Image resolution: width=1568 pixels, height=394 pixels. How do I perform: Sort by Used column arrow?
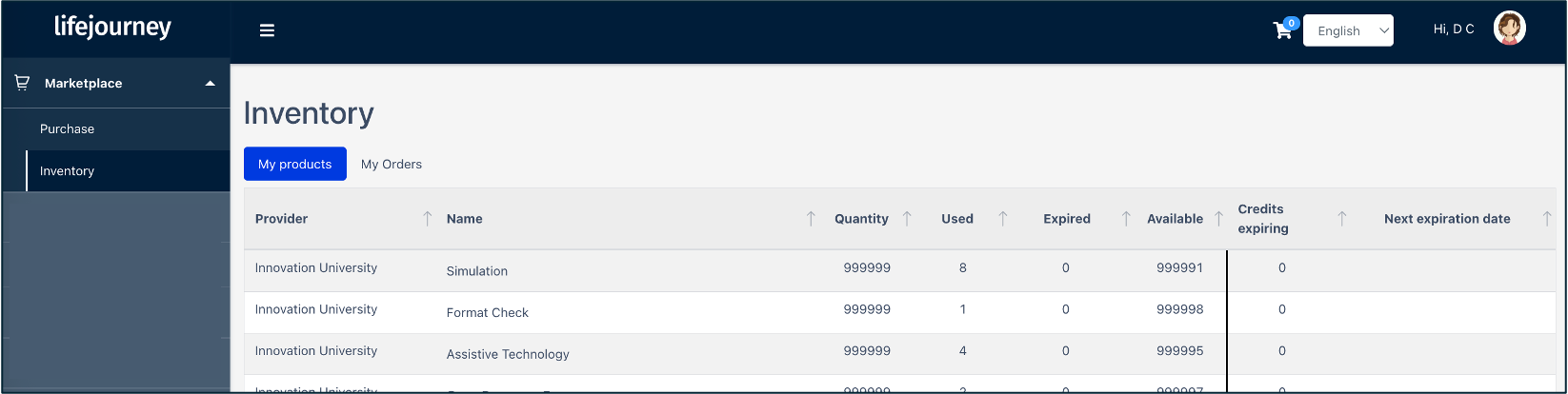pos(1002,219)
